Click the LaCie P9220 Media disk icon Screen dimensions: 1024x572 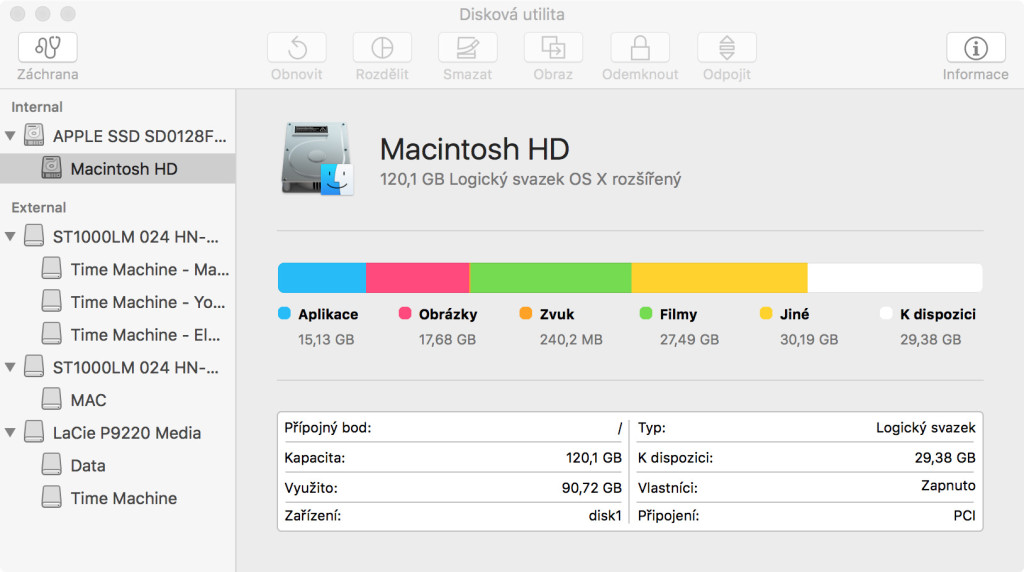[34, 432]
